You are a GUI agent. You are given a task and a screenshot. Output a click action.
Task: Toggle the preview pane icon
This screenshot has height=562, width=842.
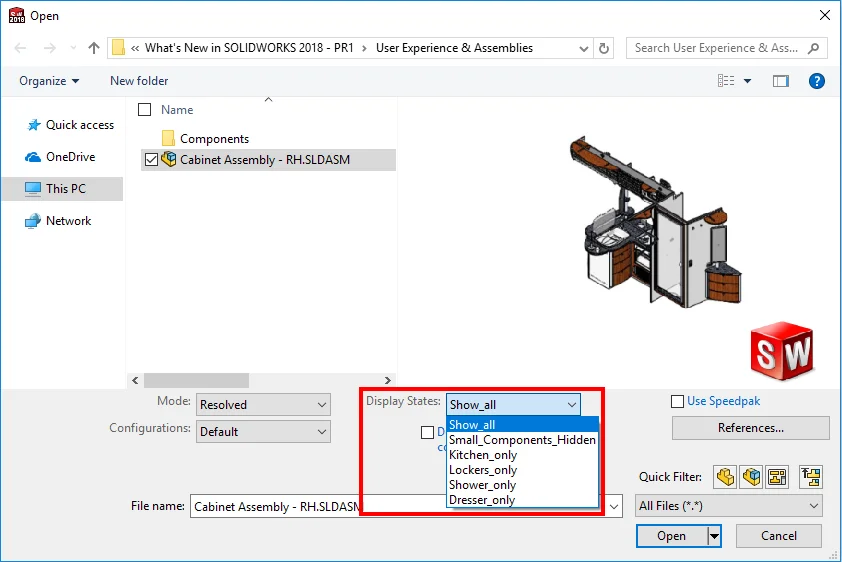point(781,81)
